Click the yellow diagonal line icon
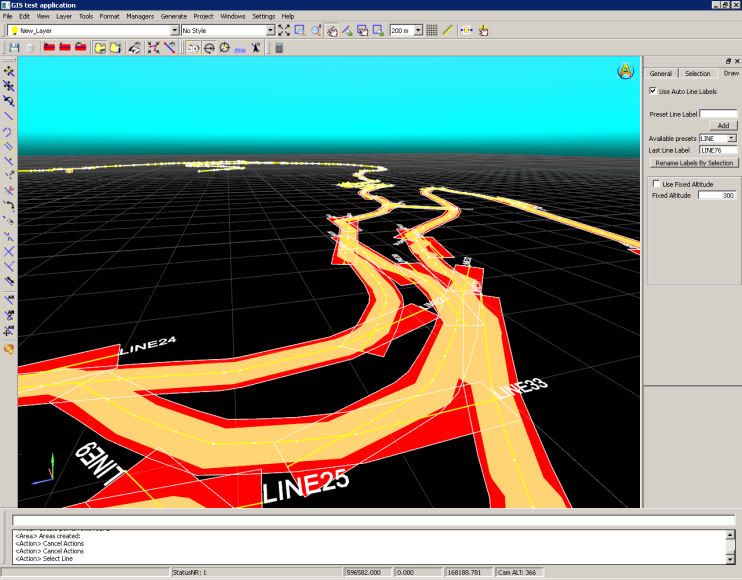 (x=448, y=31)
